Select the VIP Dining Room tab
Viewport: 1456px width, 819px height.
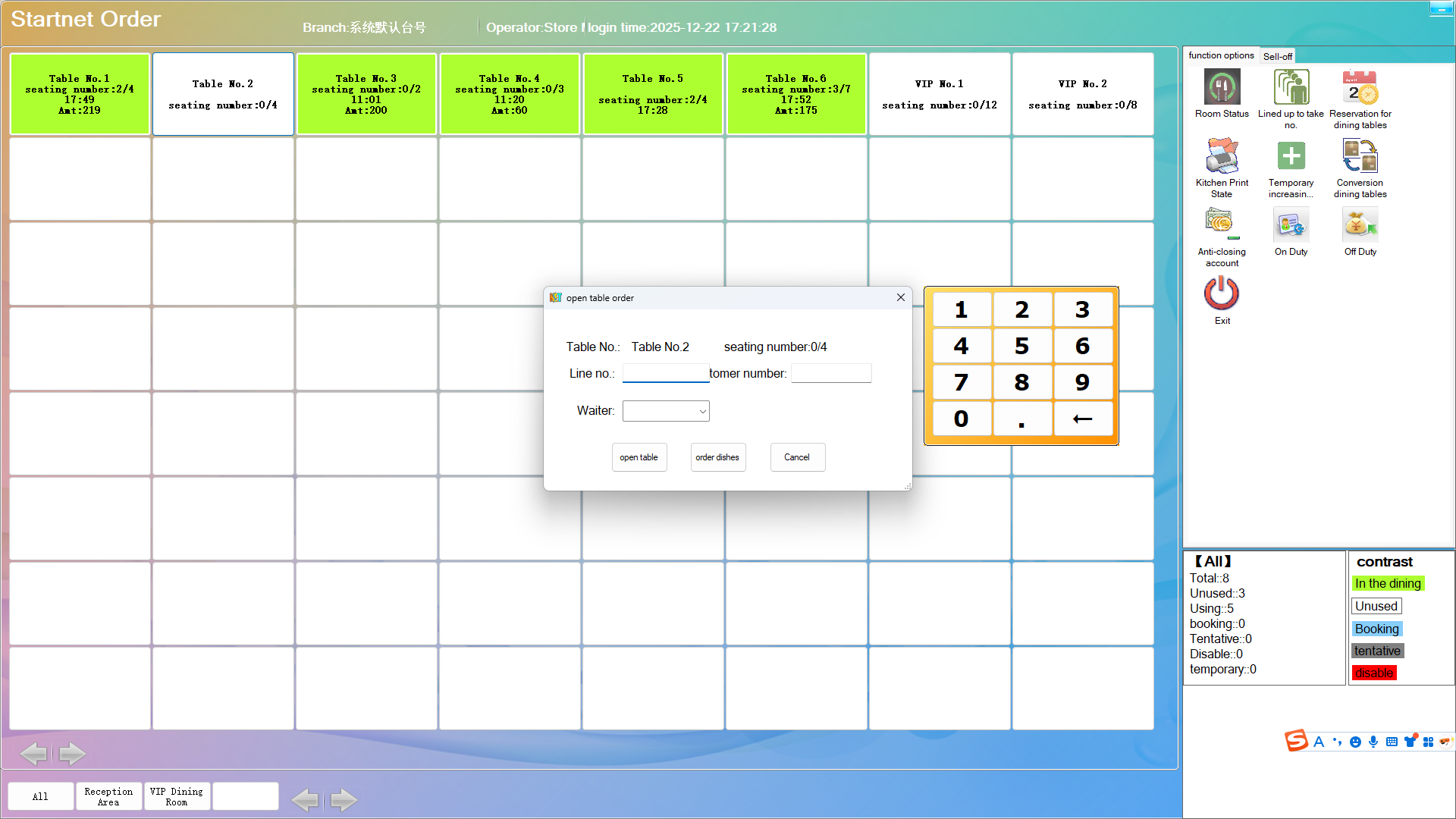pos(177,796)
